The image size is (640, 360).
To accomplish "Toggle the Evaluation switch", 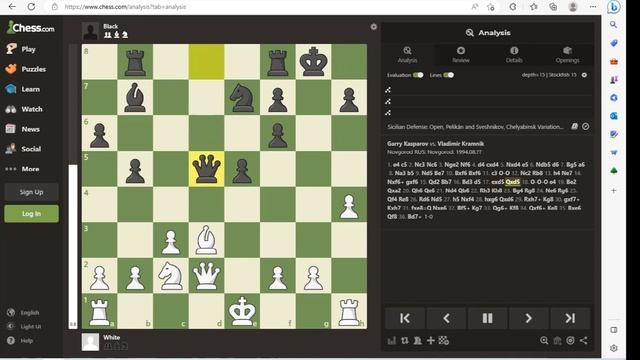I will (x=418, y=75).
